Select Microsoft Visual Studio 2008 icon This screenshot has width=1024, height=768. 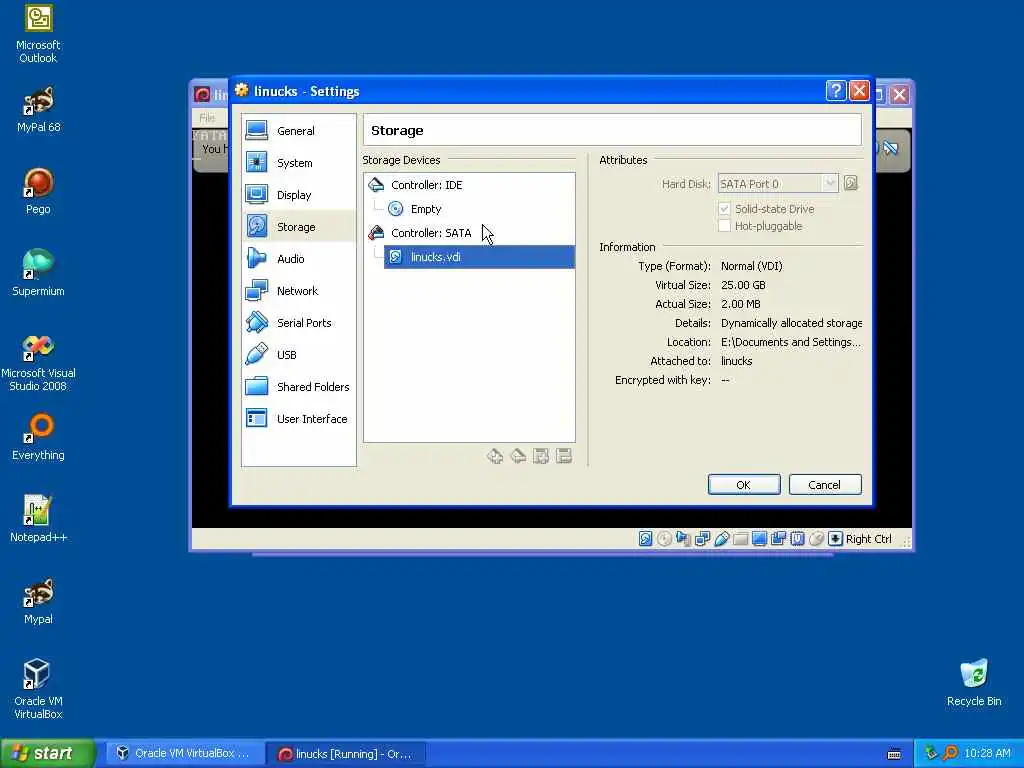click(x=38, y=363)
